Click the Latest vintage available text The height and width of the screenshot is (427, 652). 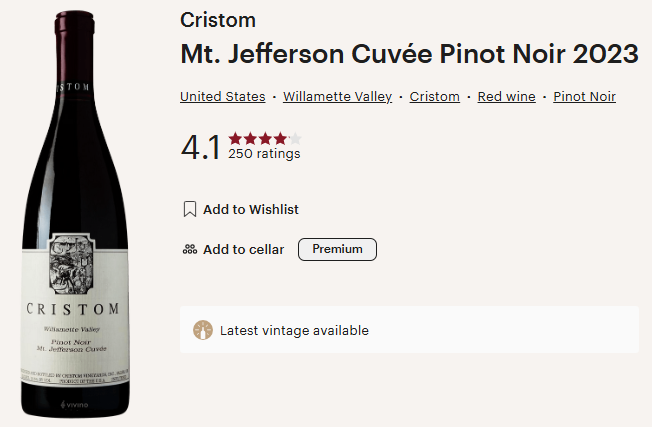[x=294, y=331]
